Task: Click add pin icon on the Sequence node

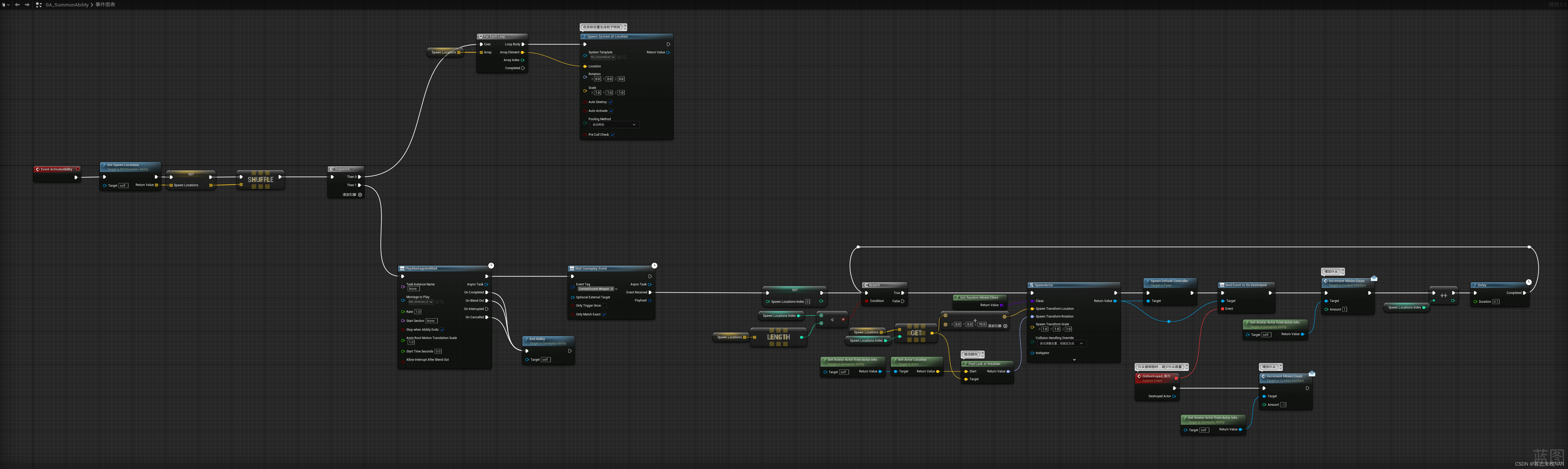Action: (x=360, y=195)
